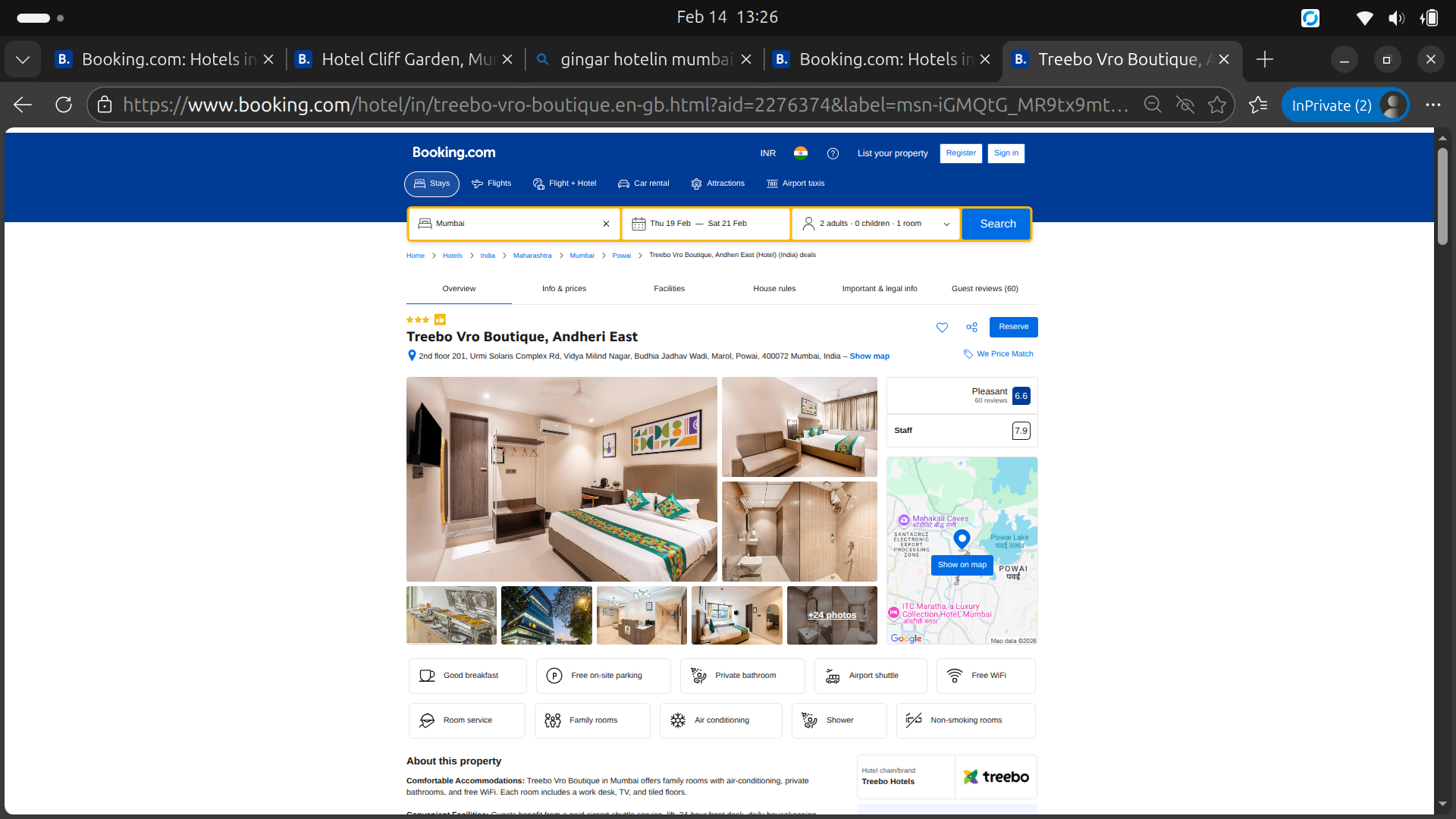Add page to favourites star icon

pos(1217,105)
